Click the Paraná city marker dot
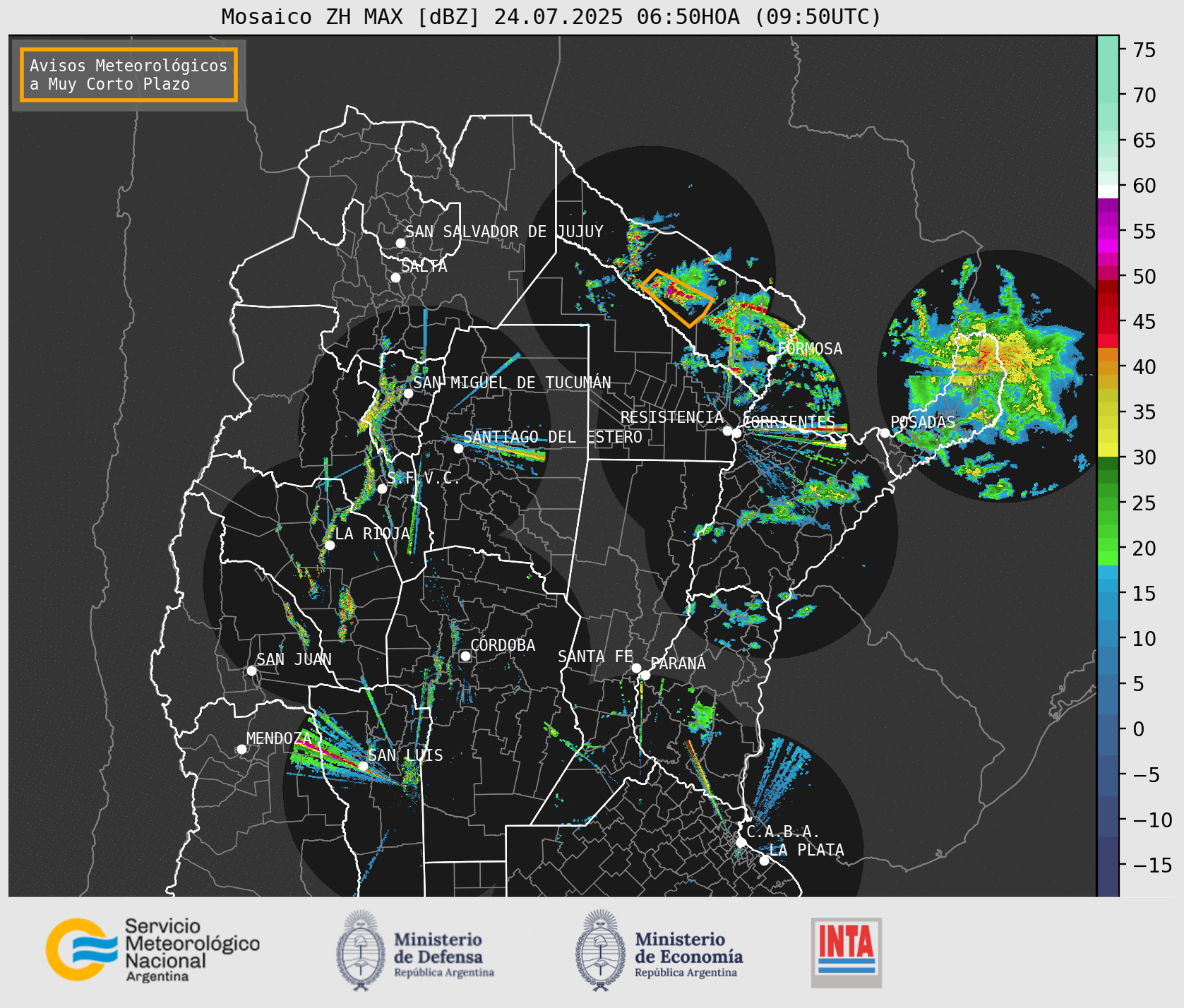 (645, 675)
